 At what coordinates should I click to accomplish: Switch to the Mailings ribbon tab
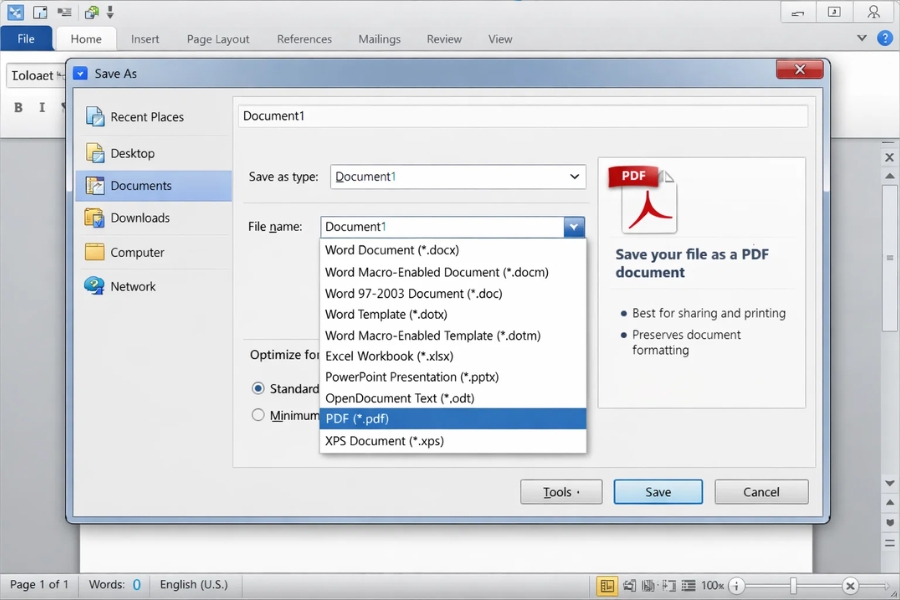[379, 39]
